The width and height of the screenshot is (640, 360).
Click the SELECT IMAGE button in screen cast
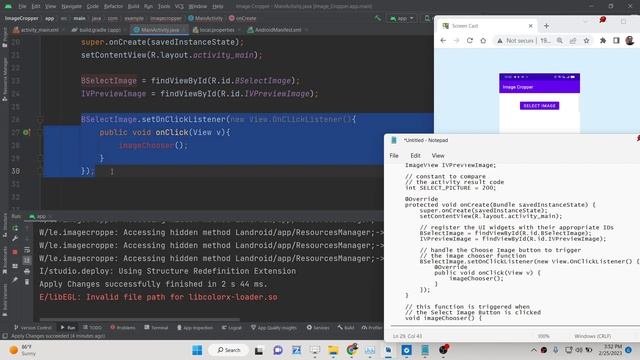539,106
